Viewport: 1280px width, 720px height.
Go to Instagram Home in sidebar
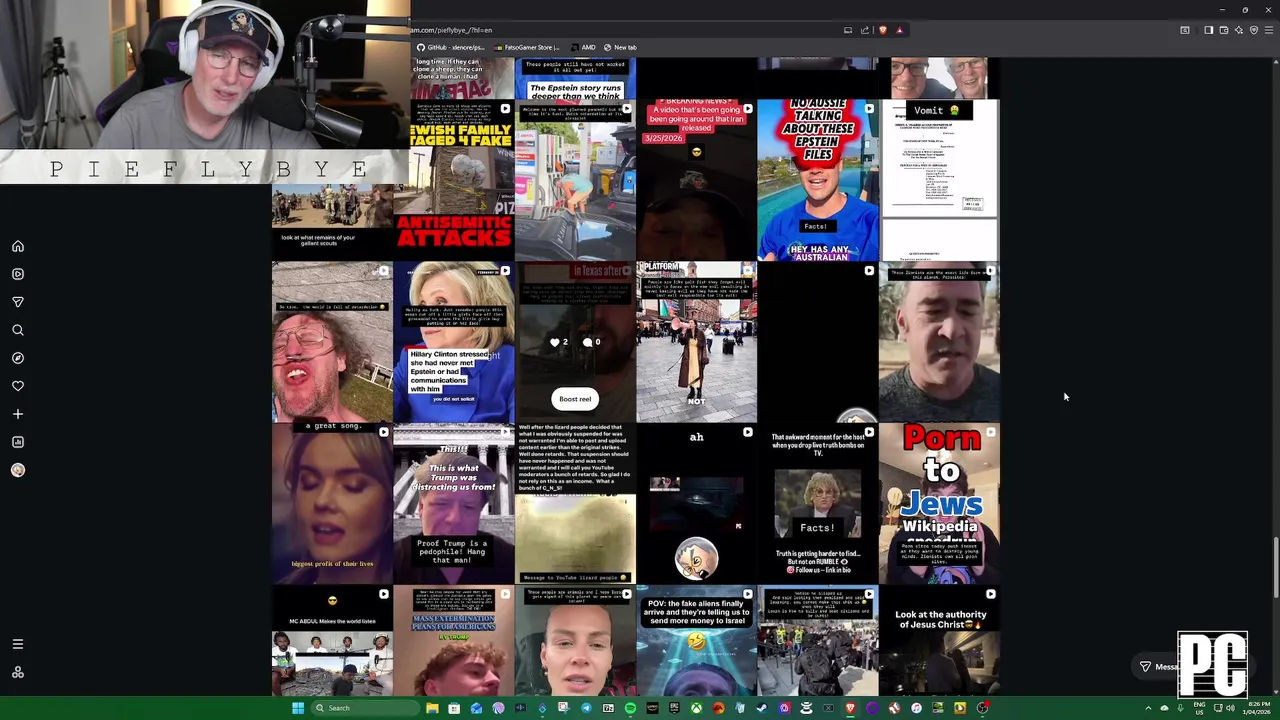[x=18, y=246]
